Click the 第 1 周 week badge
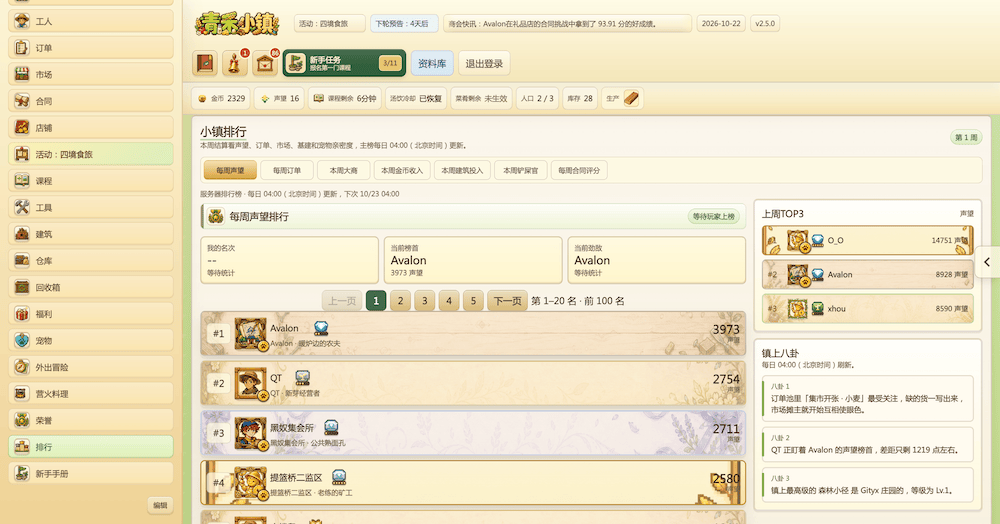Screen dimensions: 1000x524 tap(966, 137)
